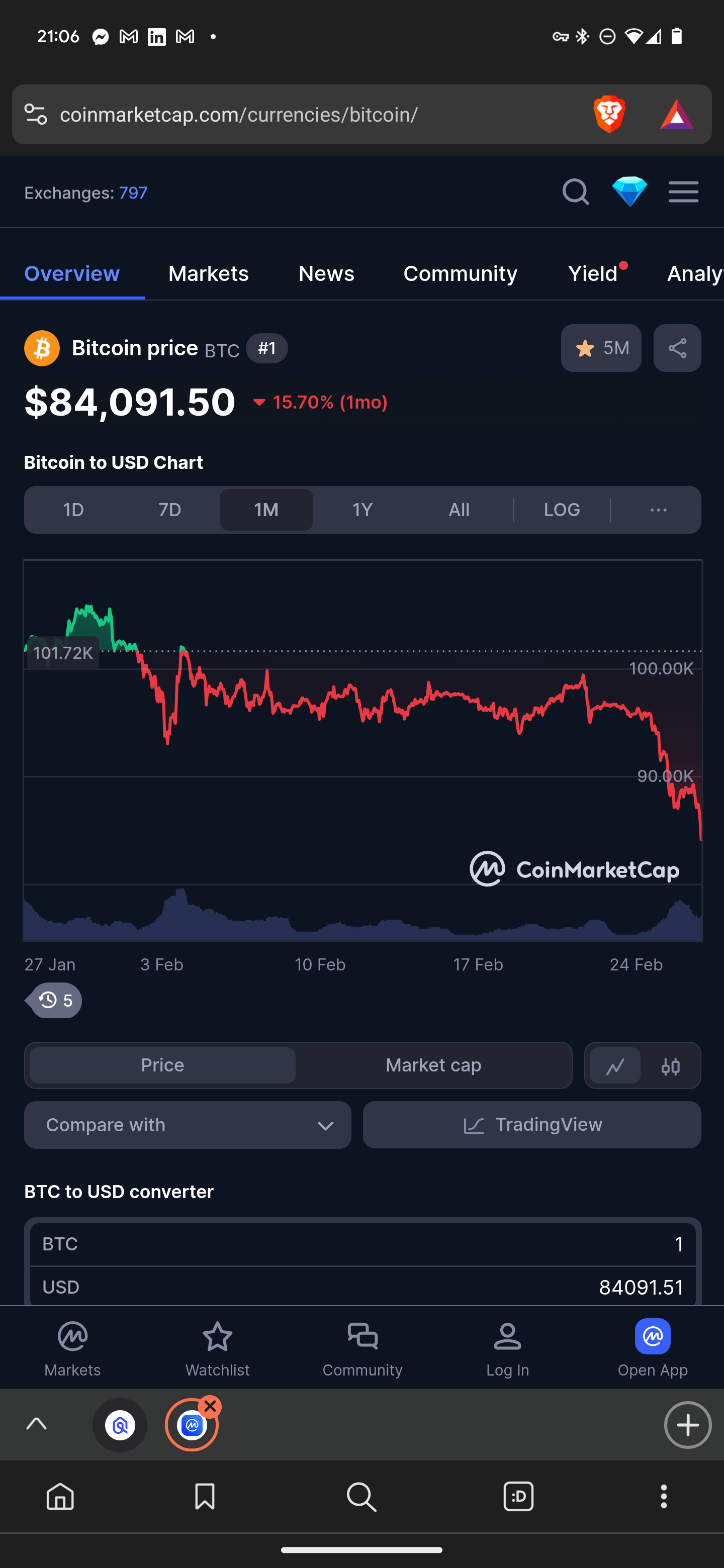
Task: Tap the Brave Shields lion icon
Action: click(609, 115)
